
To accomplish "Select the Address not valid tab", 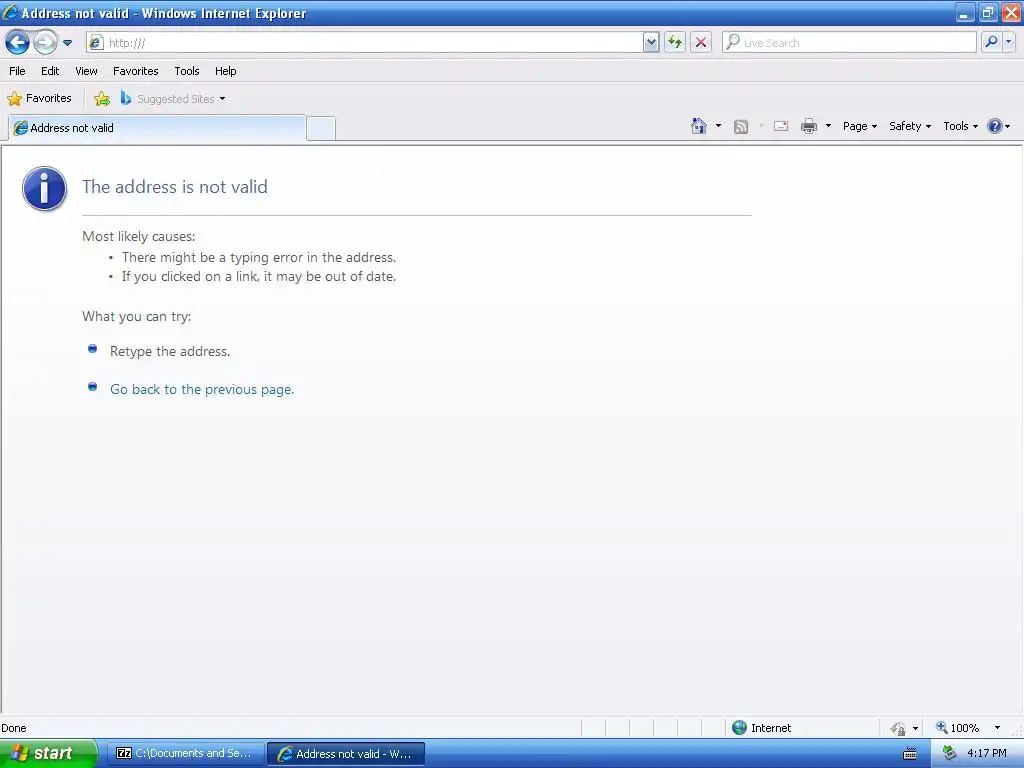I will coord(157,128).
